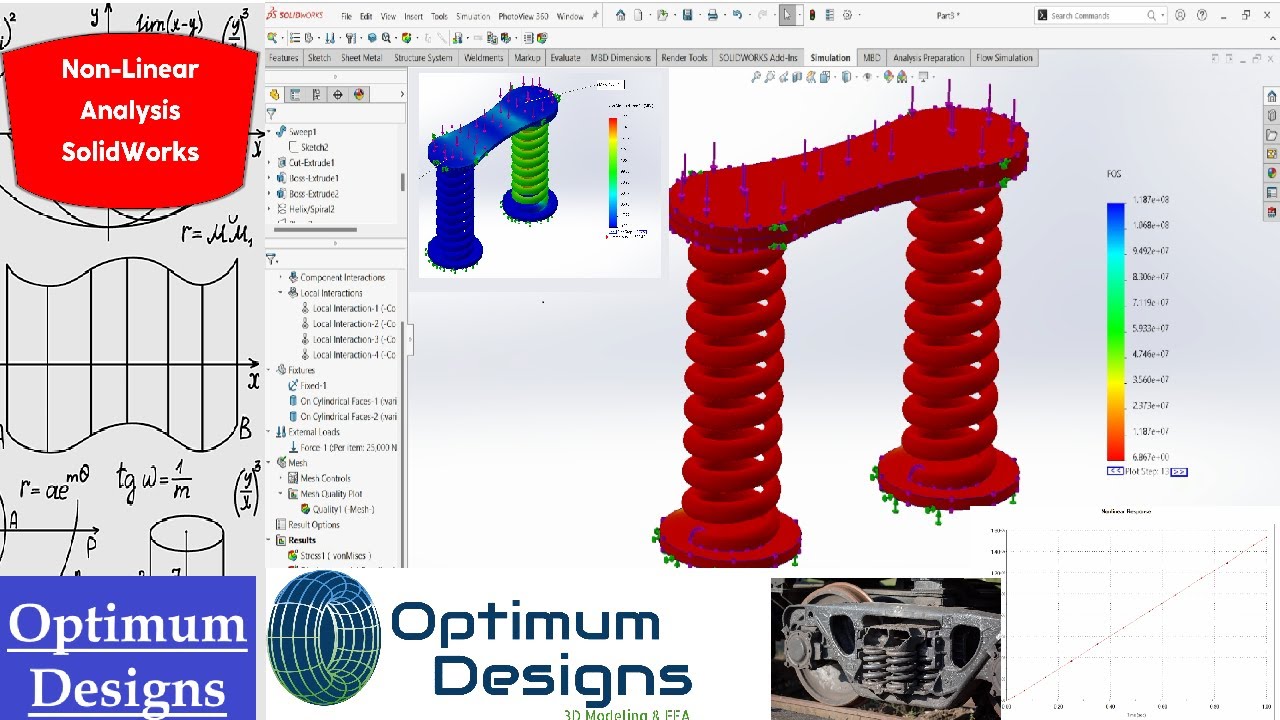
Task: Activate the Select cursor tool
Action: [x=787, y=15]
